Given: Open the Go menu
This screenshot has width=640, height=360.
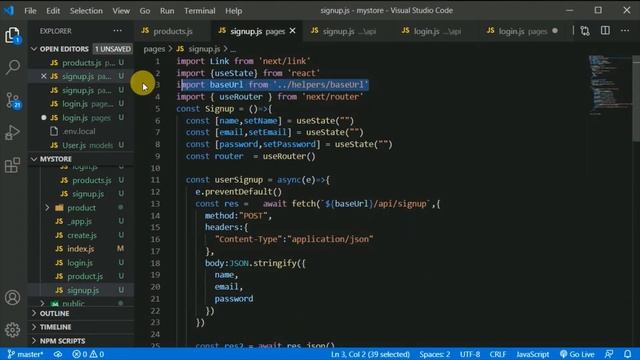Looking at the screenshot, I should (144, 11).
